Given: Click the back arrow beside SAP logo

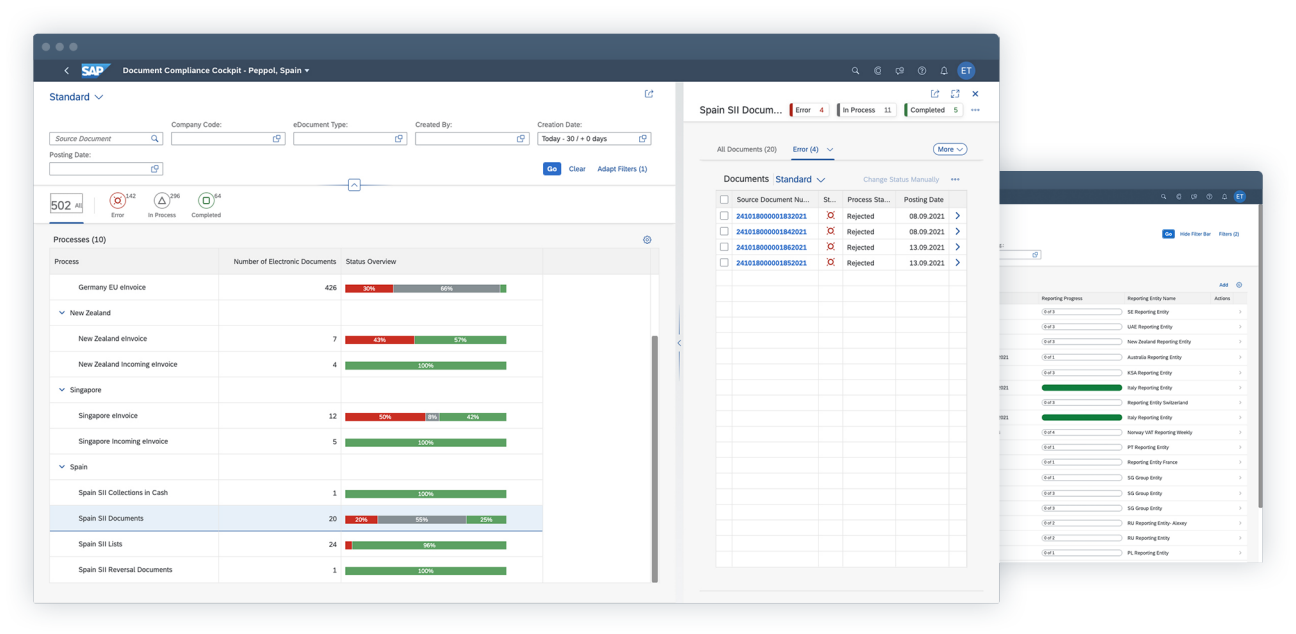Looking at the screenshot, I should [66, 71].
